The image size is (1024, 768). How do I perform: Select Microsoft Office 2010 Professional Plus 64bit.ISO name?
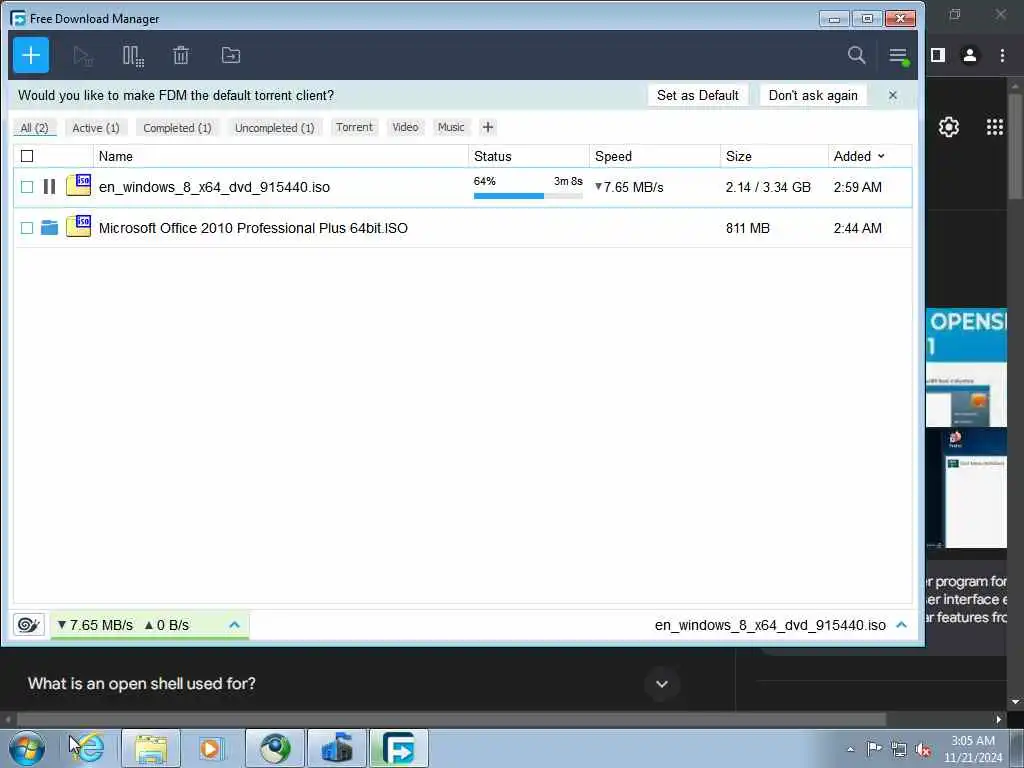pyautogui.click(x=253, y=228)
